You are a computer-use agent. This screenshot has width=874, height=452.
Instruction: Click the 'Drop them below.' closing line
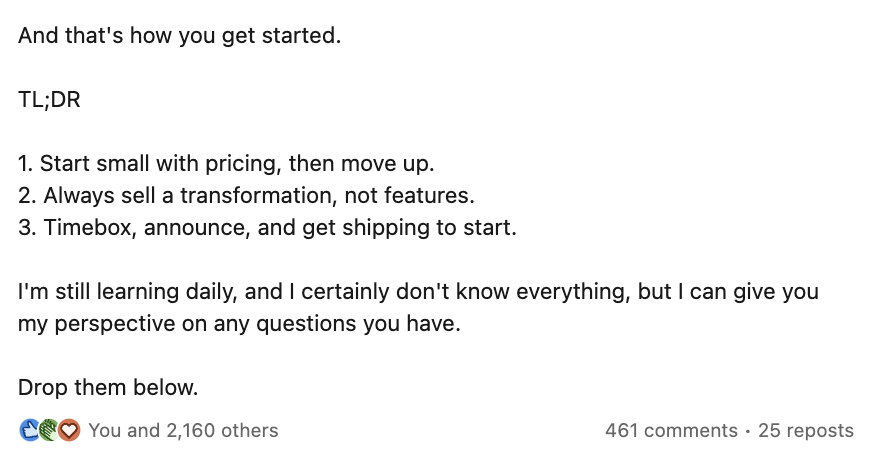click(x=108, y=387)
